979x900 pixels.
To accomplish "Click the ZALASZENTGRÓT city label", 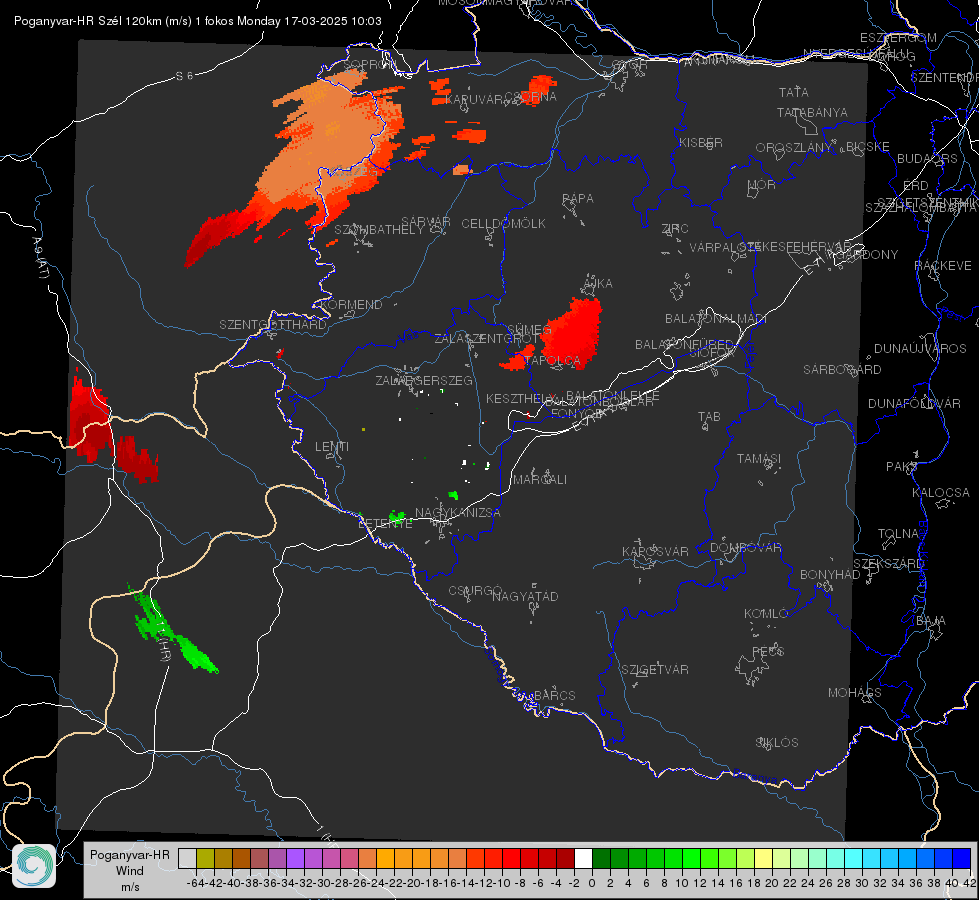I will [x=487, y=339].
